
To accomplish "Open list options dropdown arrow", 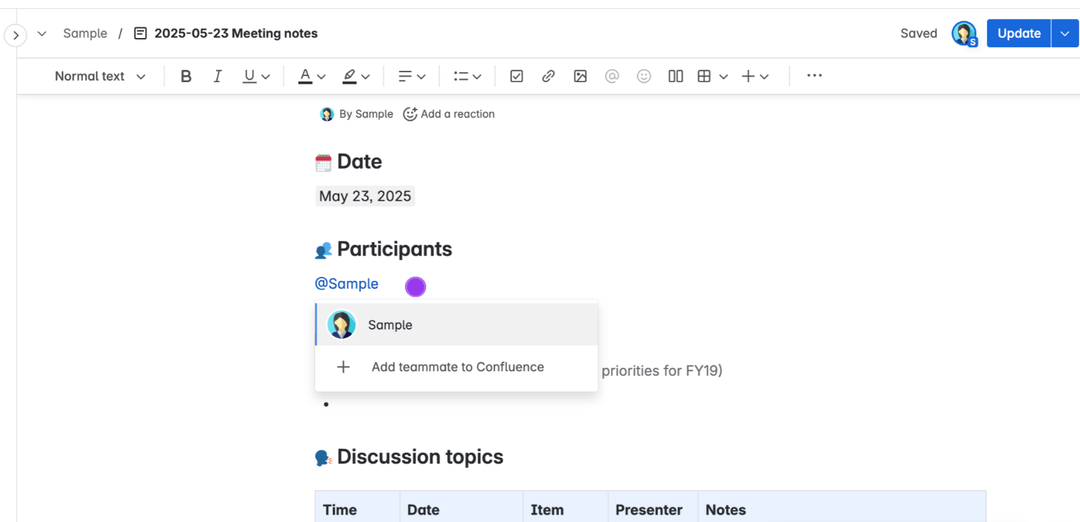I will (x=477, y=76).
